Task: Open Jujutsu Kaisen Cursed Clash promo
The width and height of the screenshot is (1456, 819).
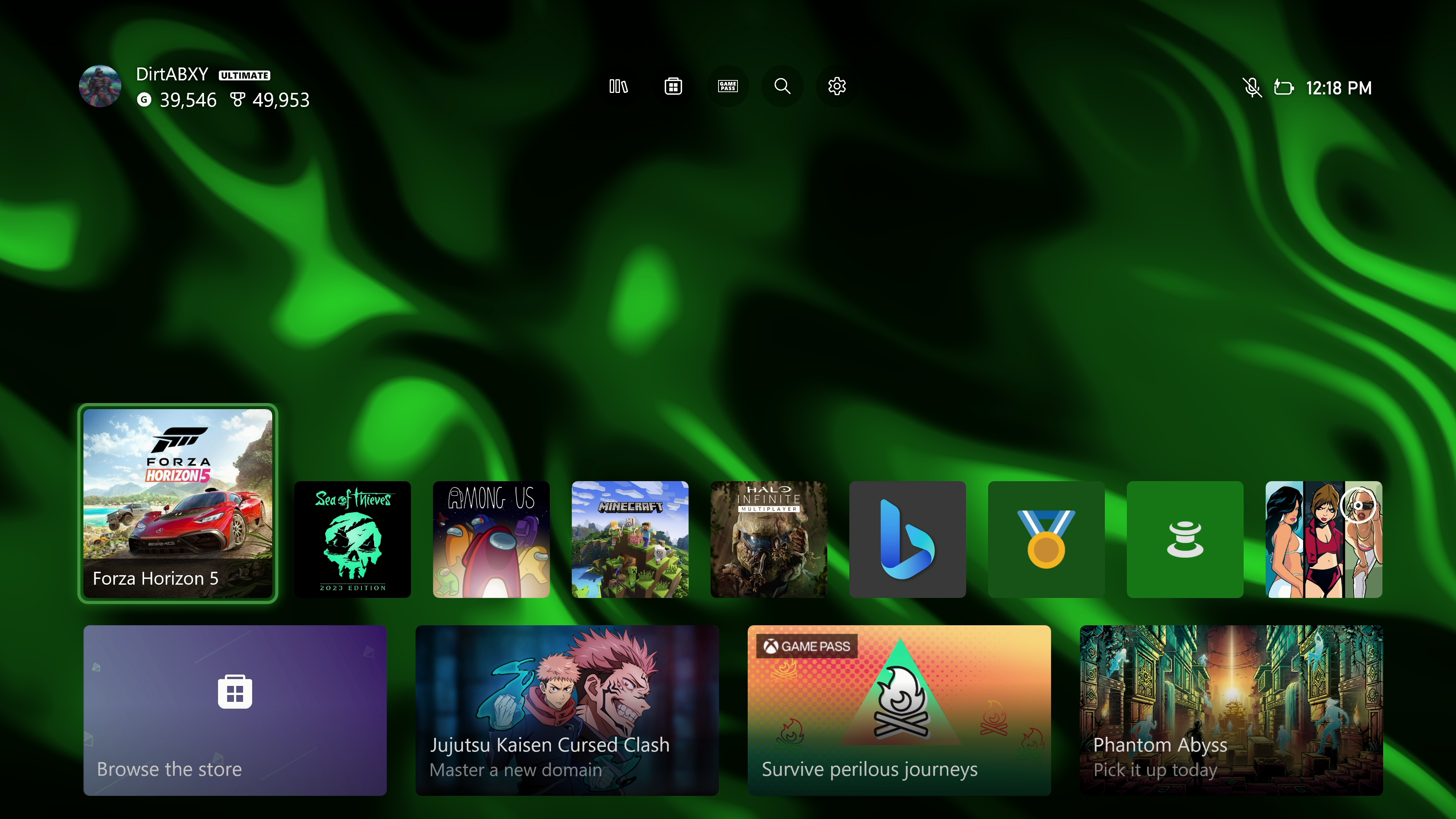Action: coord(567,710)
